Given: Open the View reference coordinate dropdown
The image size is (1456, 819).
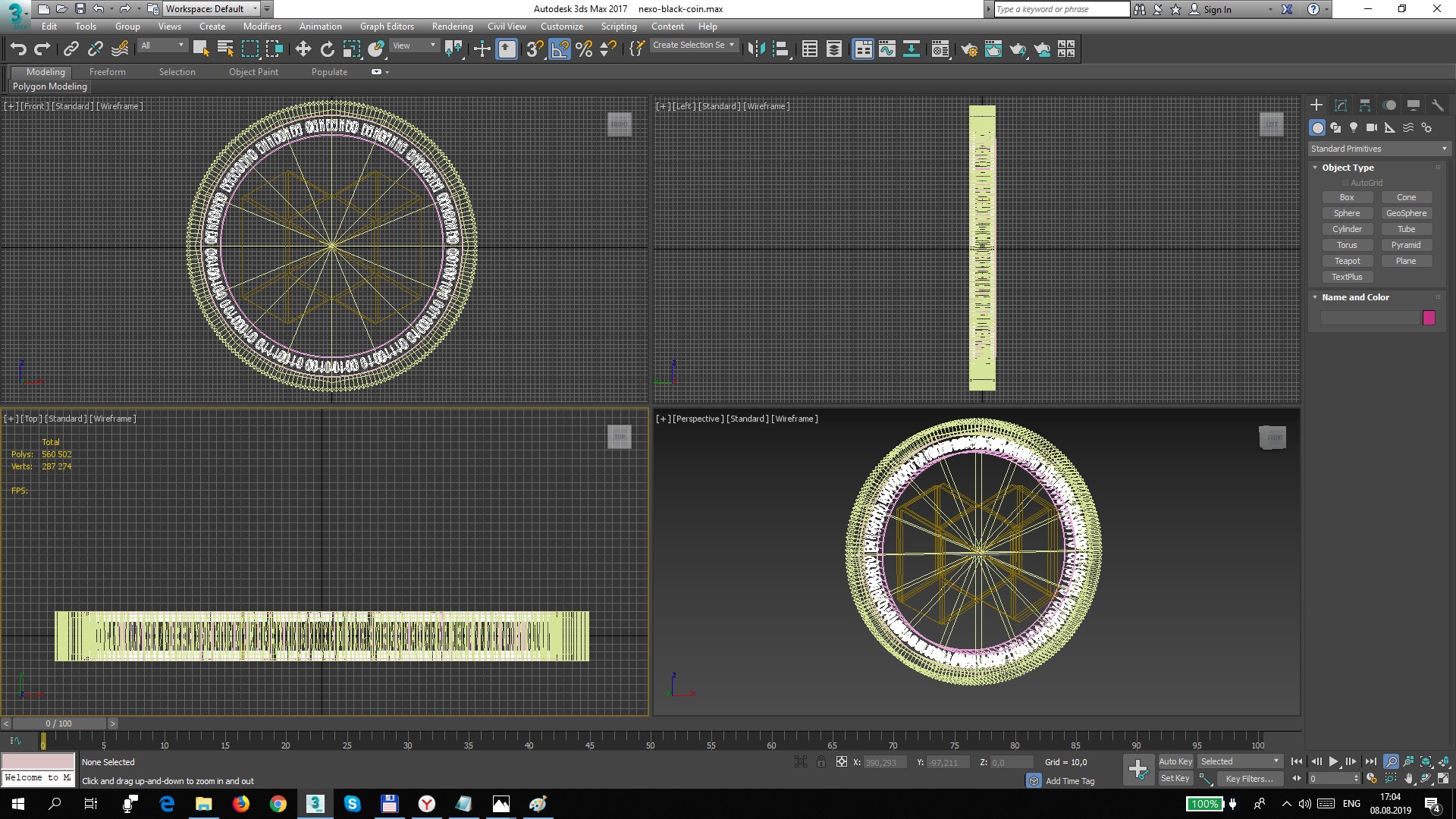Looking at the screenshot, I should pyautogui.click(x=414, y=45).
